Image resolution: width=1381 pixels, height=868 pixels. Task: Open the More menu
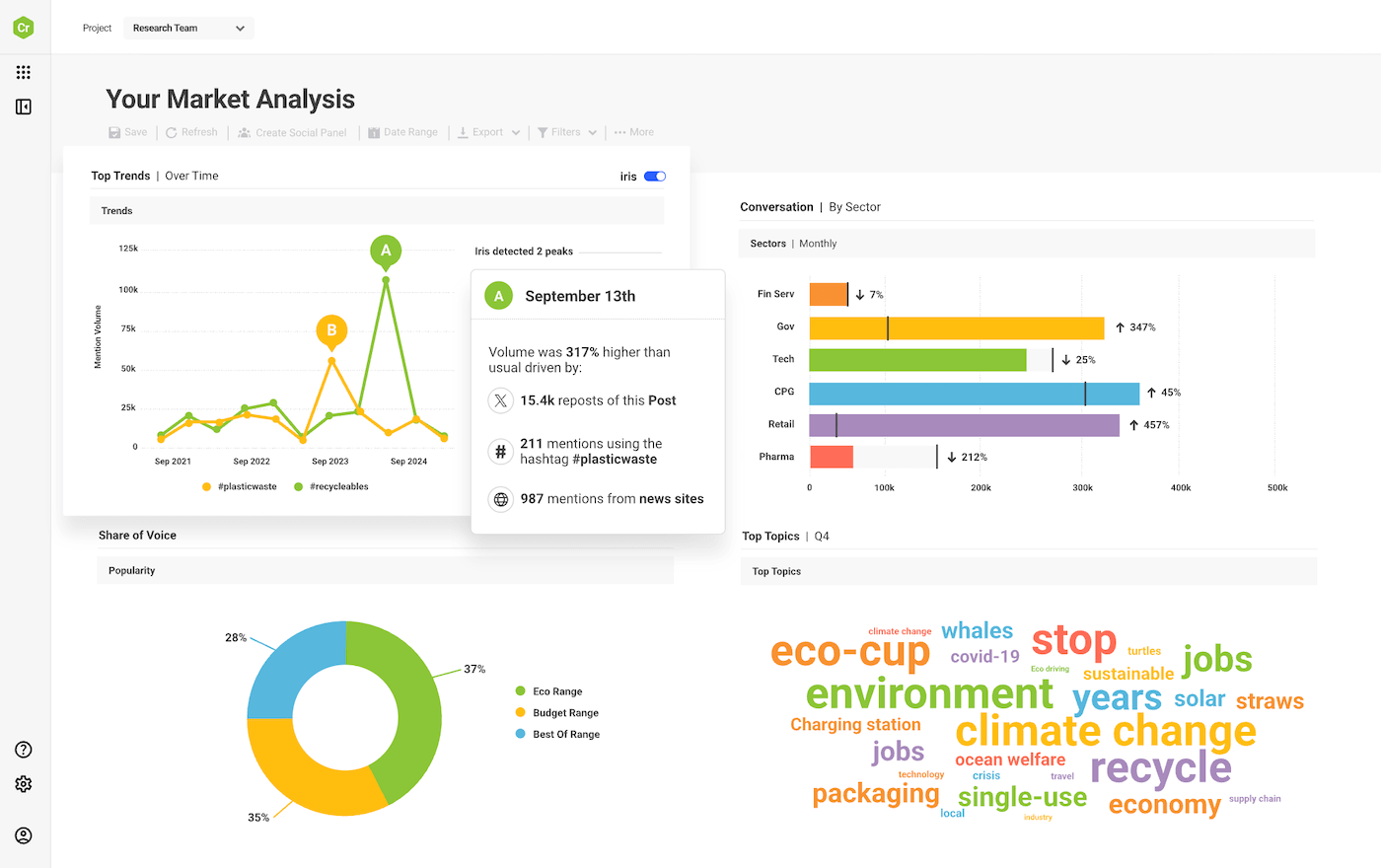pyautogui.click(x=634, y=132)
